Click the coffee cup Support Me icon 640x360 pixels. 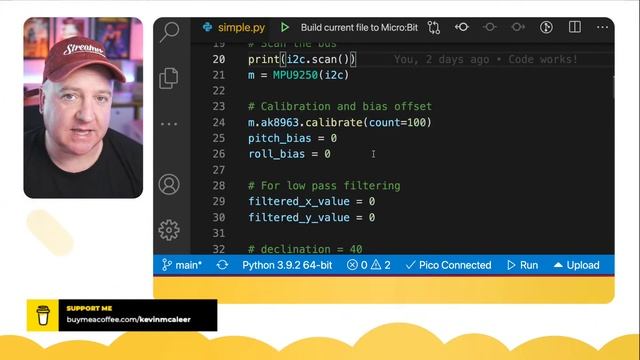click(43, 315)
